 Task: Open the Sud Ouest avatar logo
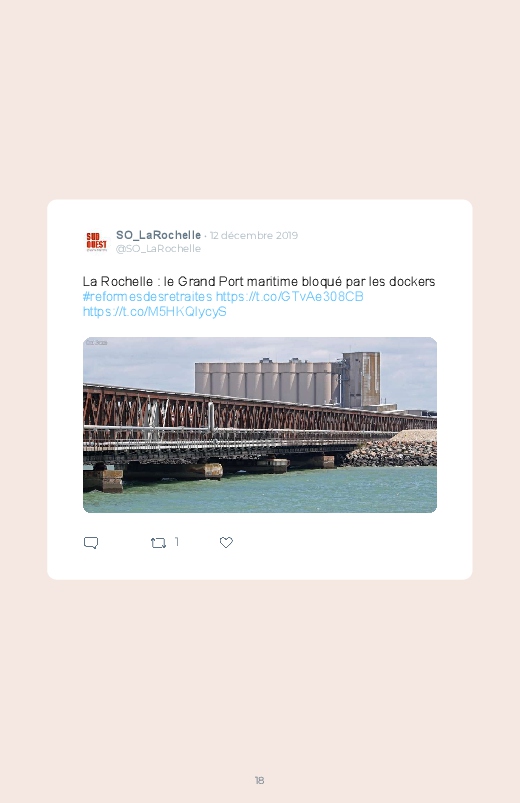coord(96,242)
